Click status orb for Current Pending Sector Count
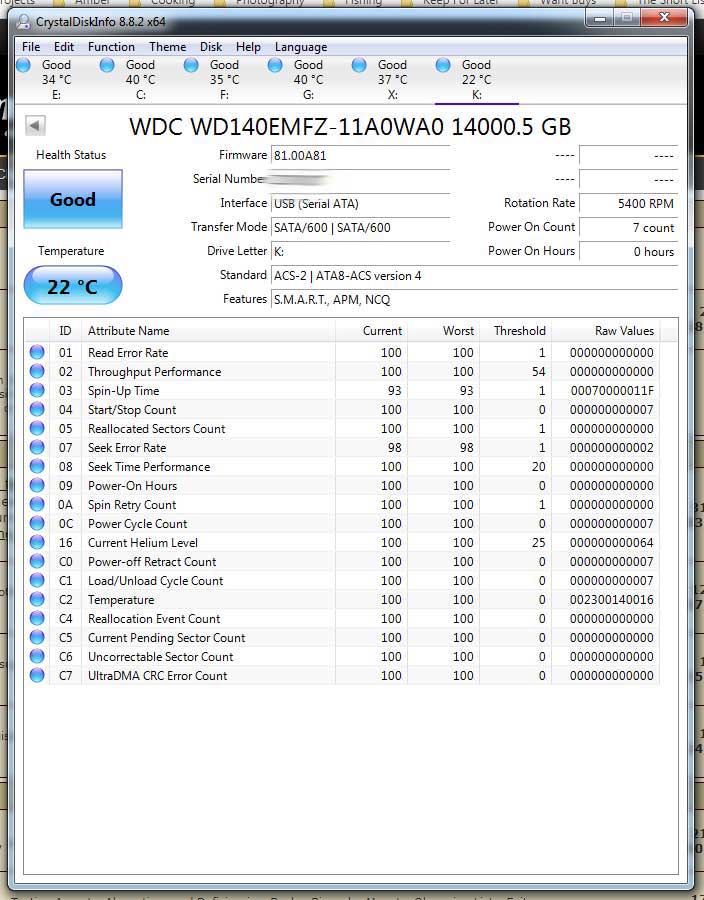Image resolution: width=704 pixels, height=900 pixels. point(37,637)
